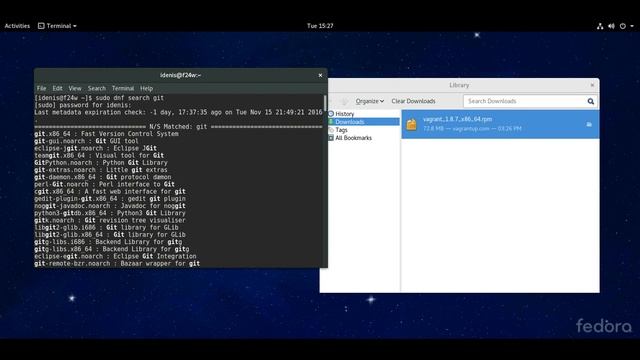
Task: Click the magnifier search icon in Library
Action: (591, 101)
